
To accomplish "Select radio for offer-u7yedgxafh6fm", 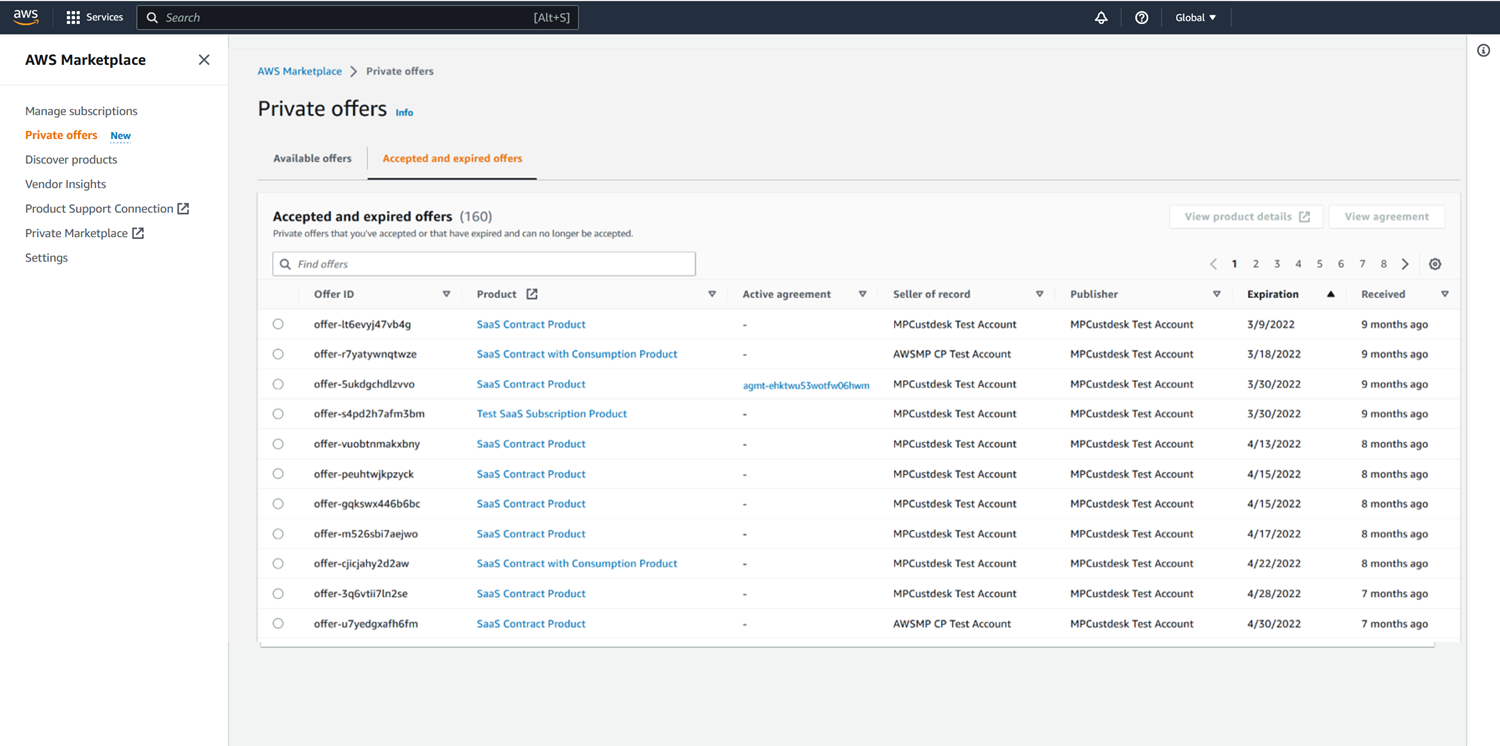I will (278, 624).
